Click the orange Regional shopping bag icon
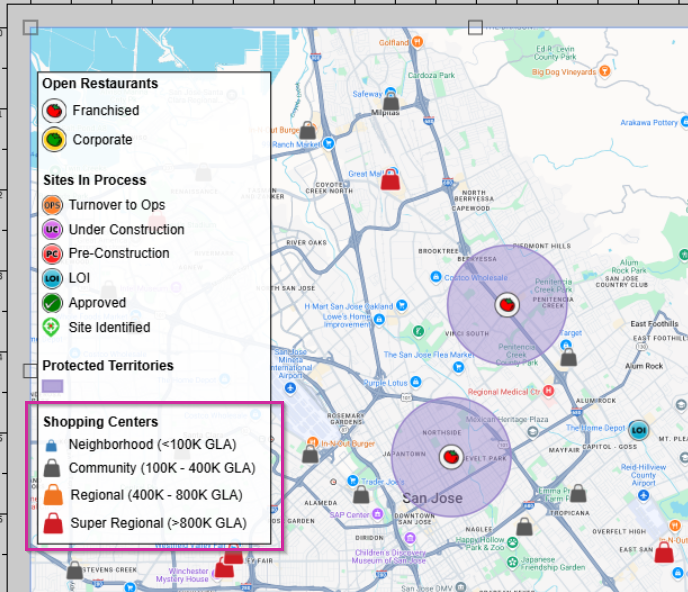This screenshot has height=592, width=688. click(x=54, y=495)
